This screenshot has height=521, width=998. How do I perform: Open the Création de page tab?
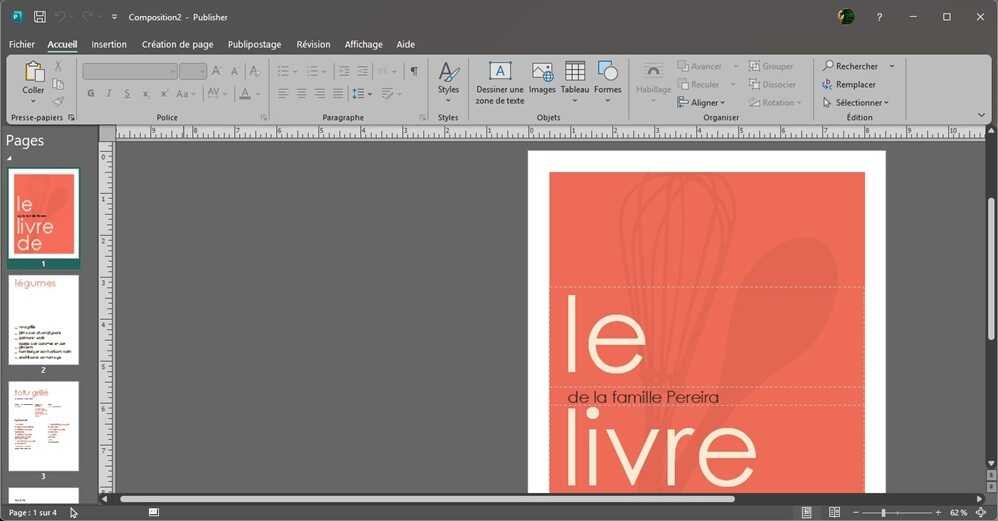[177, 44]
